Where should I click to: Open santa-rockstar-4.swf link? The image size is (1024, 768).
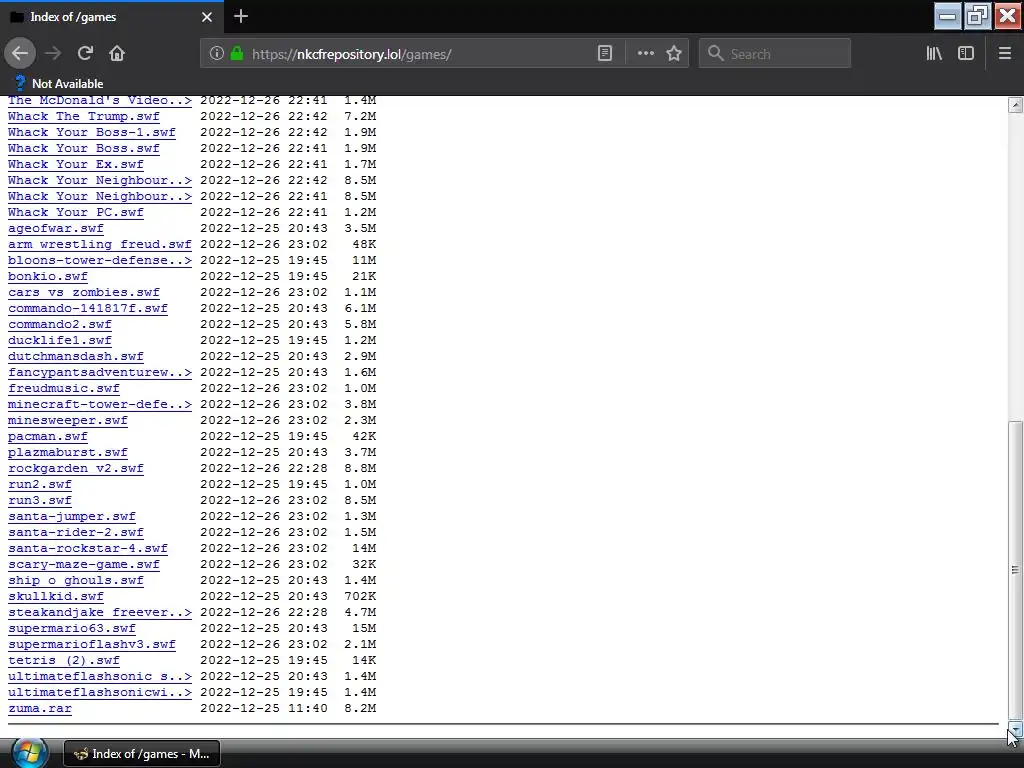pyautogui.click(x=88, y=549)
